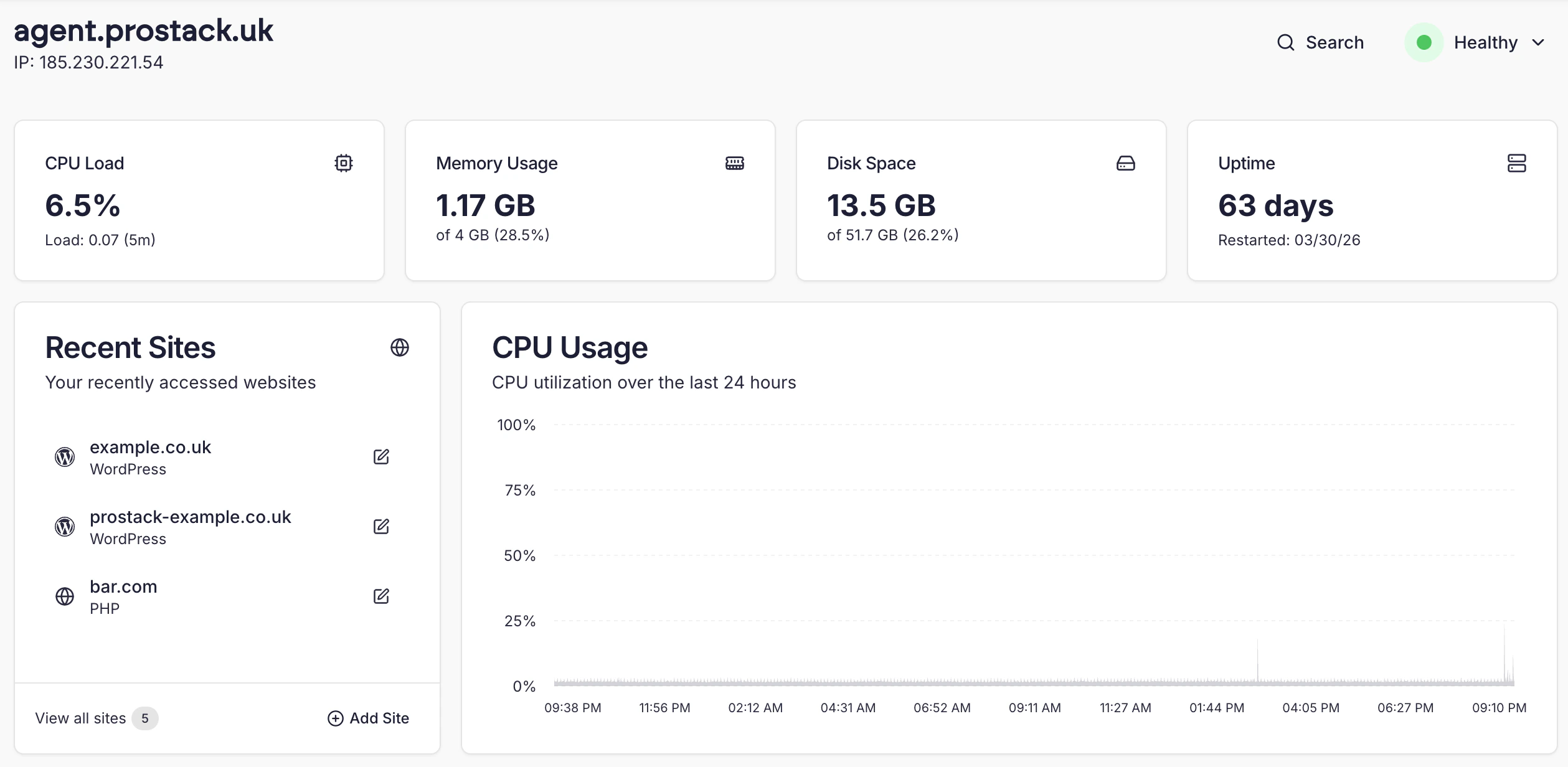This screenshot has width=1568, height=767.
Task: Click the 63 days uptime value
Action: [1276, 205]
